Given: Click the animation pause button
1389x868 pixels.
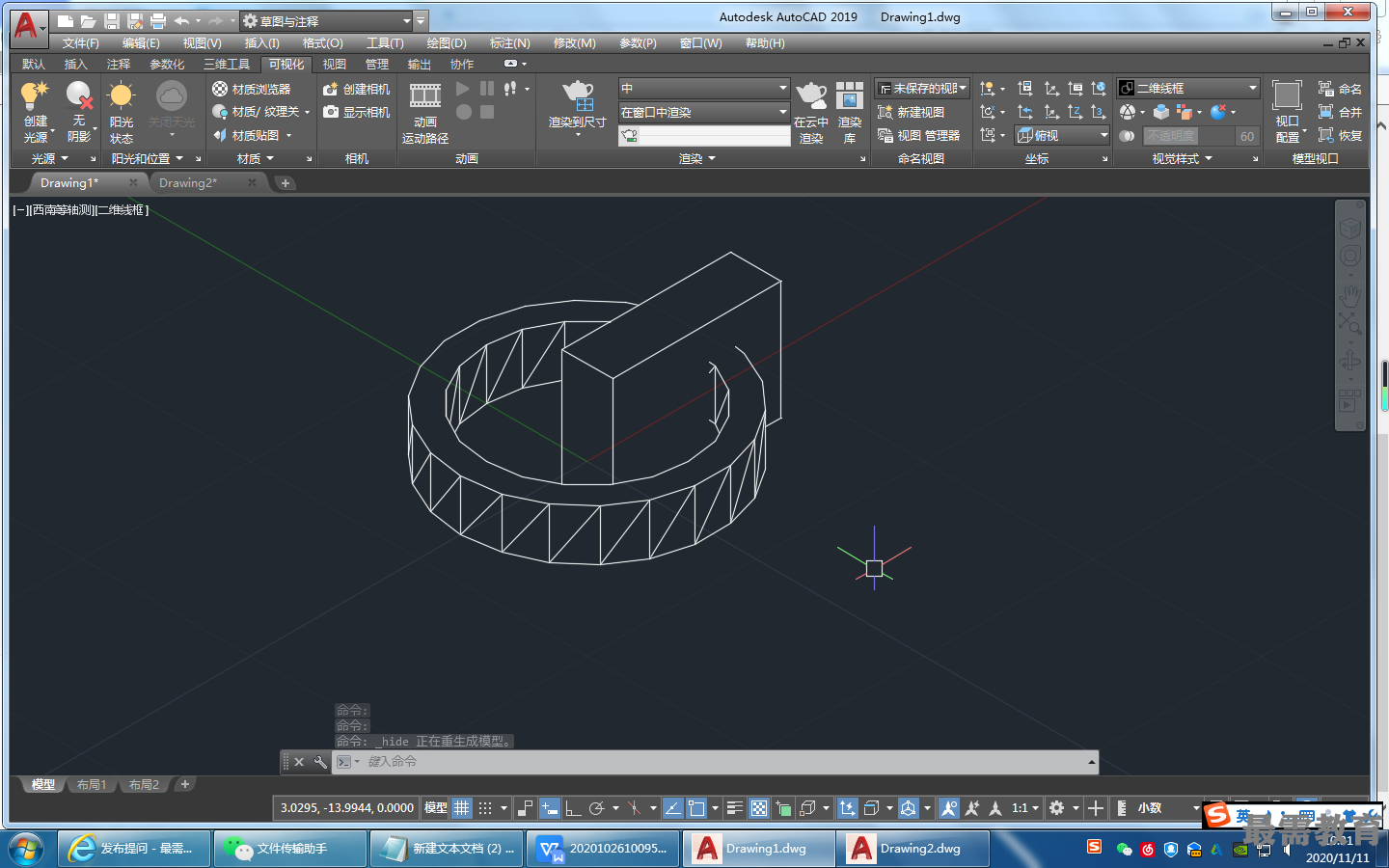Looking at the screenshot, I should [x=487, y=89].
